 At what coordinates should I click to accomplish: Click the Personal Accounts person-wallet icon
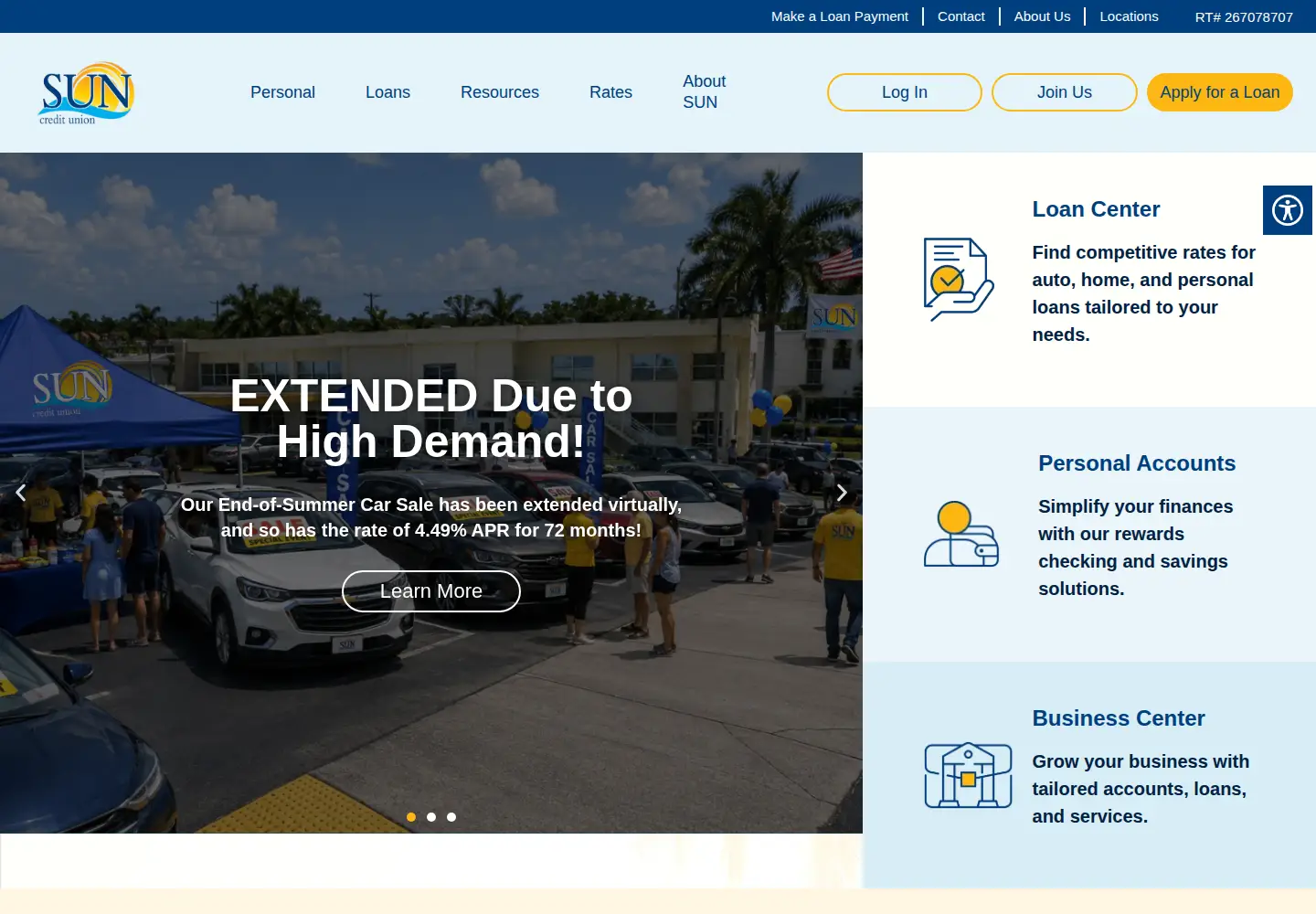coord(961,534)
